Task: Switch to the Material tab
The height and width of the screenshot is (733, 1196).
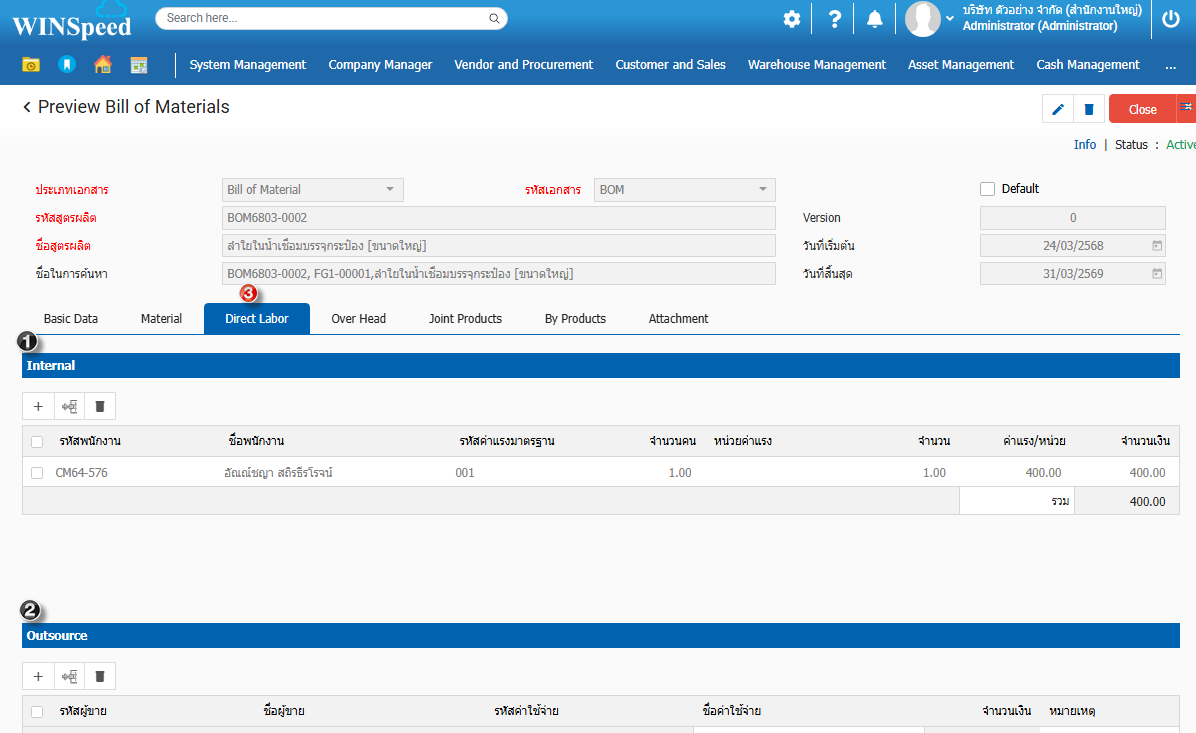Action: coord(161,319)
